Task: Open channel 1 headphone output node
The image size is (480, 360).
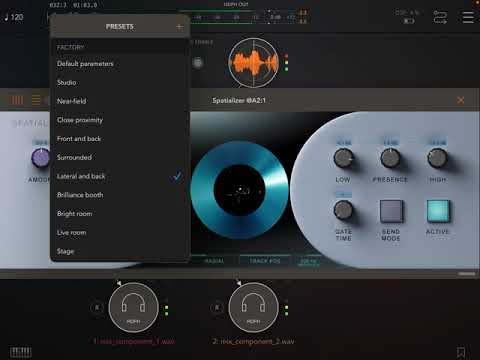Action: click(133, 307)
